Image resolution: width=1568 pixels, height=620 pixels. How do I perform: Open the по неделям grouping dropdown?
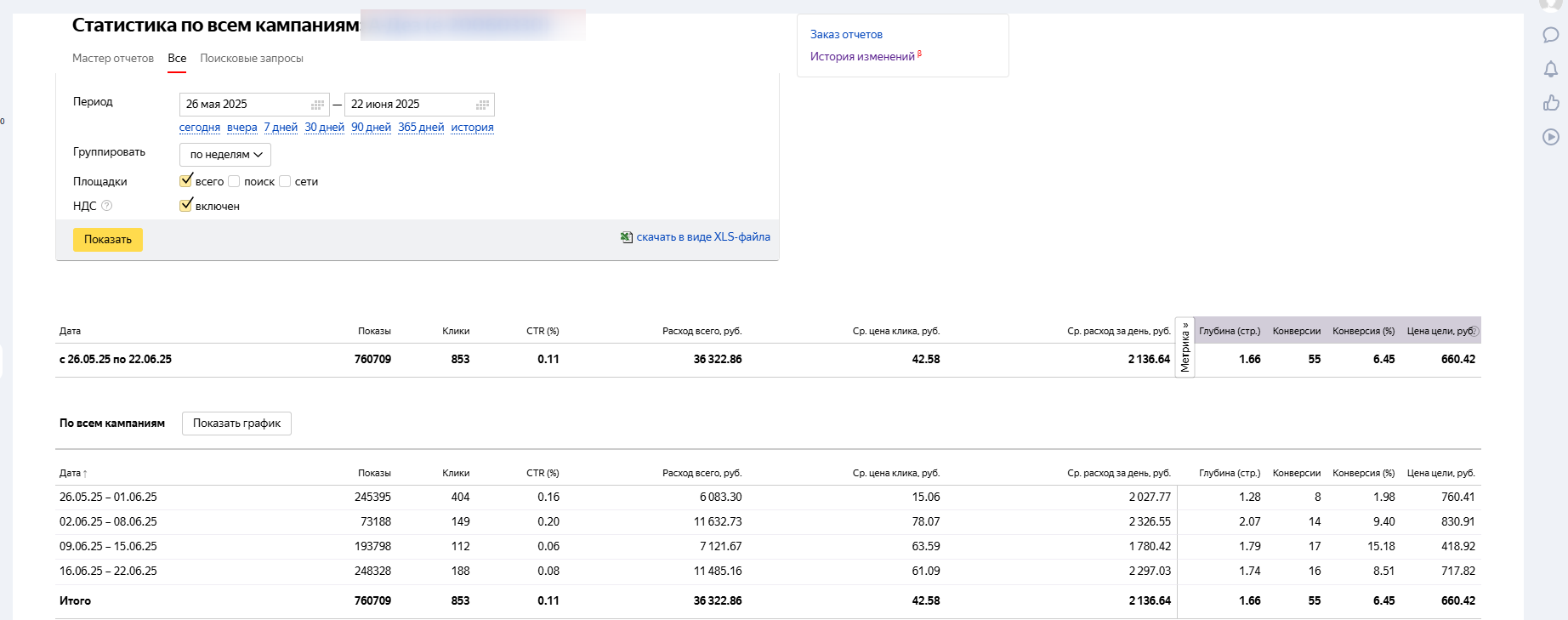[x=225, y=155]
